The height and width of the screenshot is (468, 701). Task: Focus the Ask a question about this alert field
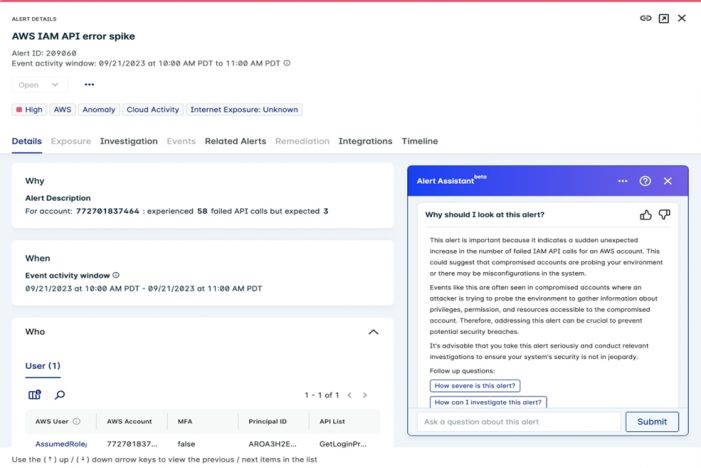pyautogui.click(x=519, y=422)
